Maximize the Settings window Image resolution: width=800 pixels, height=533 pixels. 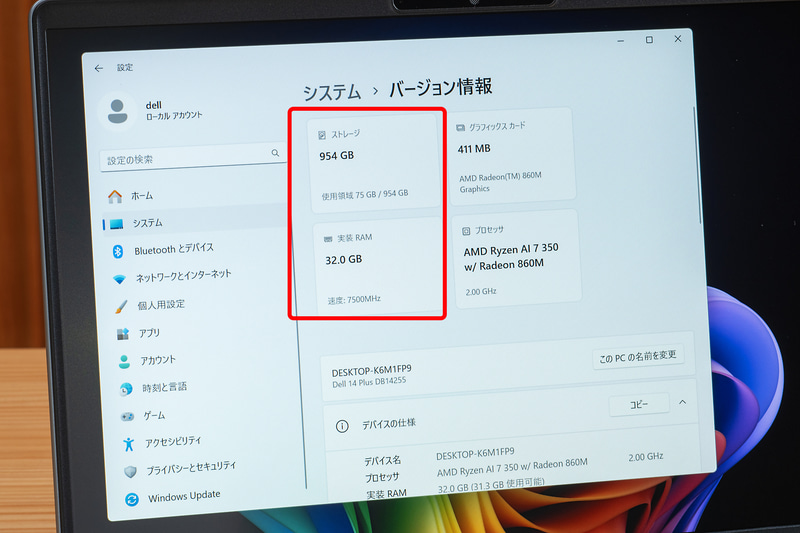click(x=649, y=39)
